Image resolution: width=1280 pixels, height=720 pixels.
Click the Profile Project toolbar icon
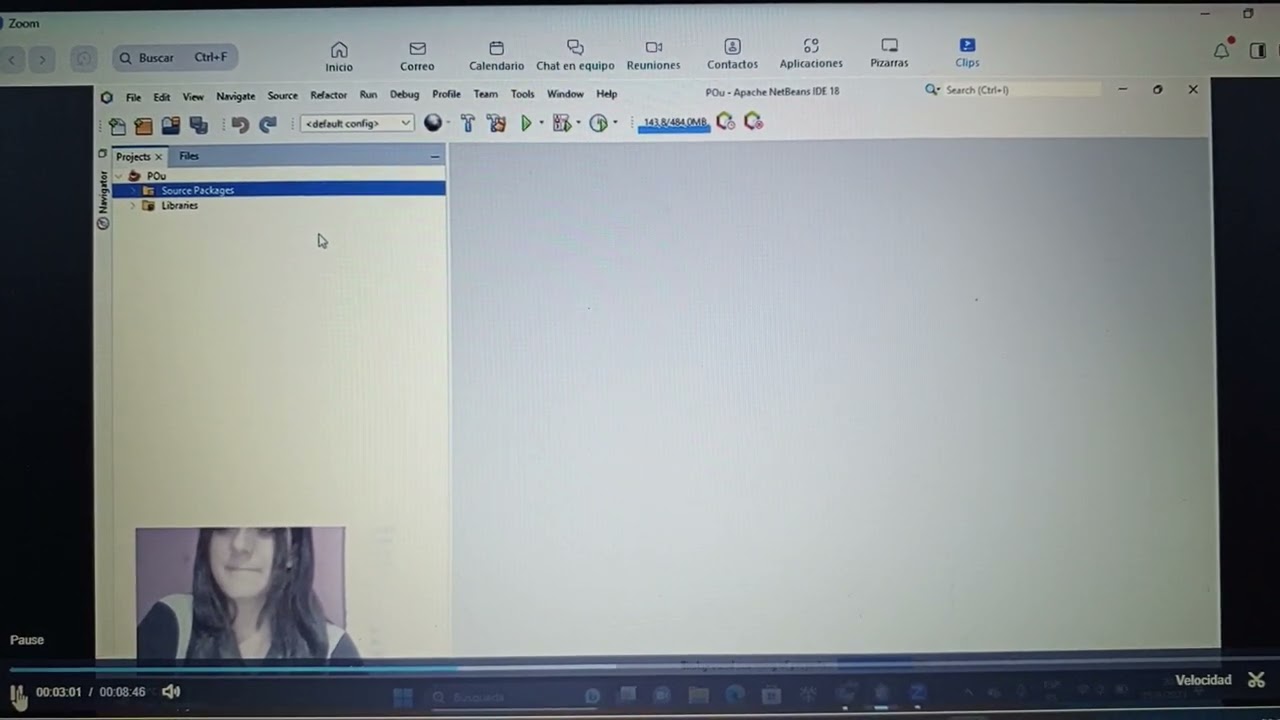point(598,123)
